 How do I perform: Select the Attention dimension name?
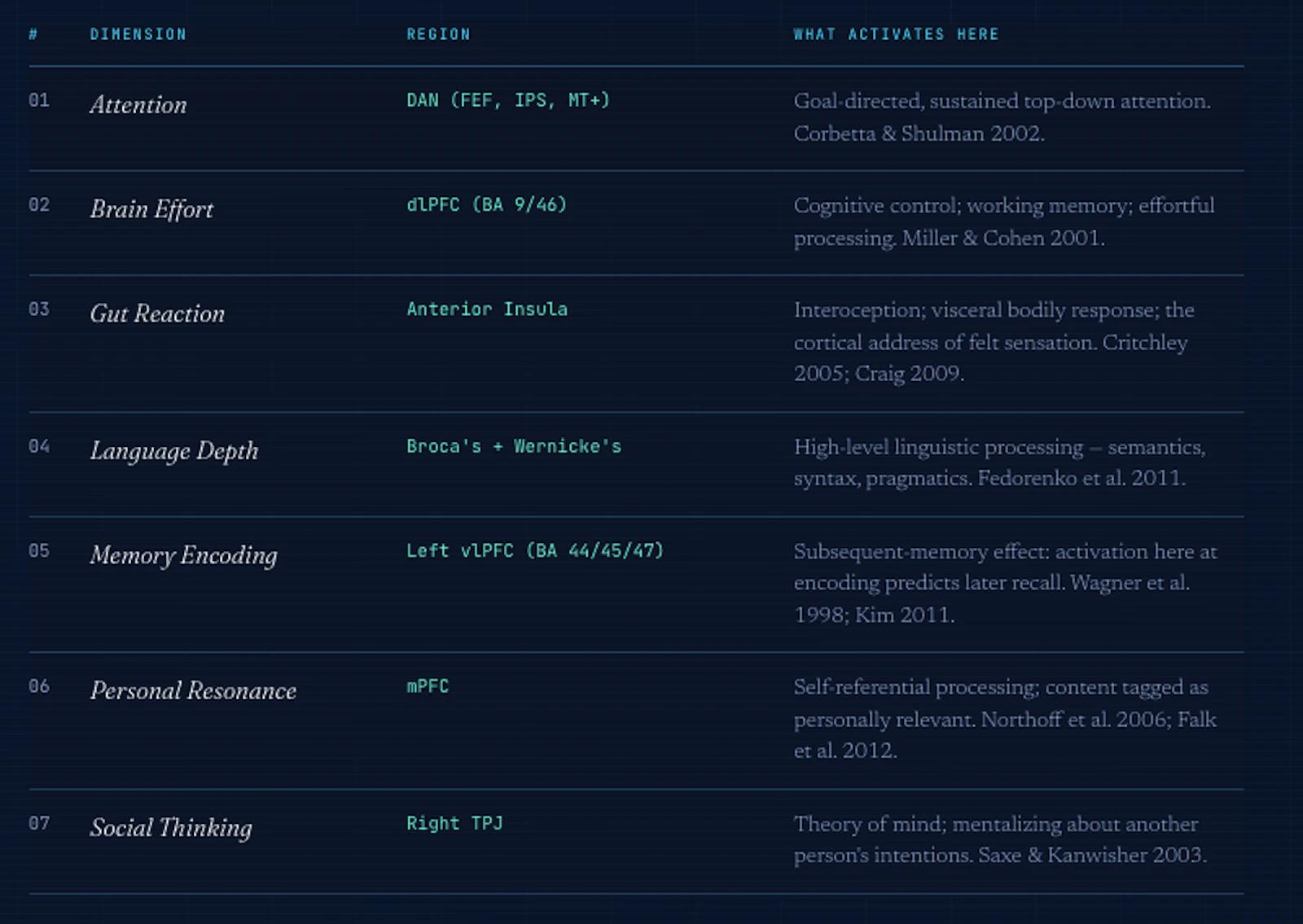point(138,105)
